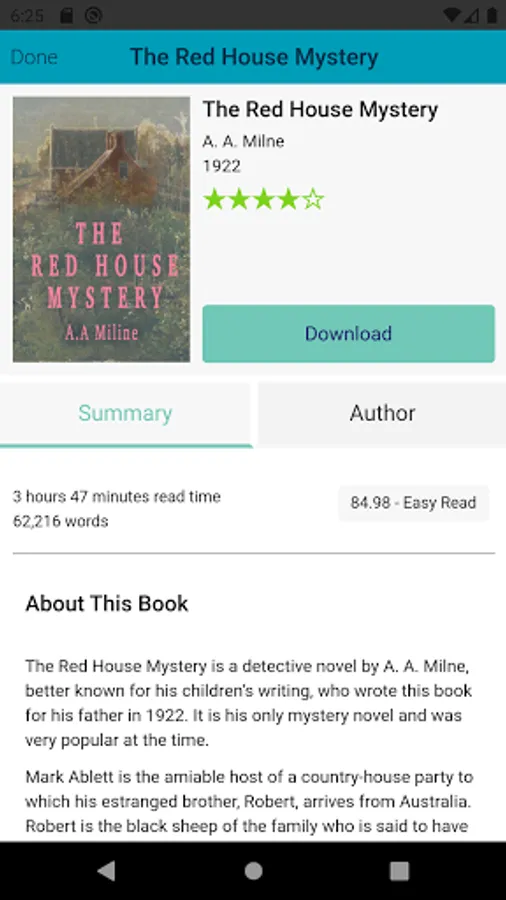Image resolution: width=506 pixels, height=900 pixels.
Task: Tap Done in the header
Action: tap(34, 57)
